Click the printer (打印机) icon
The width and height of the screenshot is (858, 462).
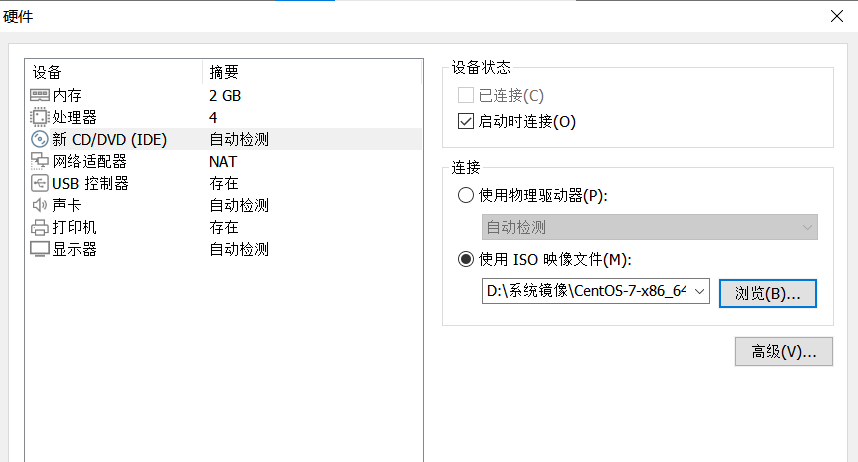coord(39,227)
